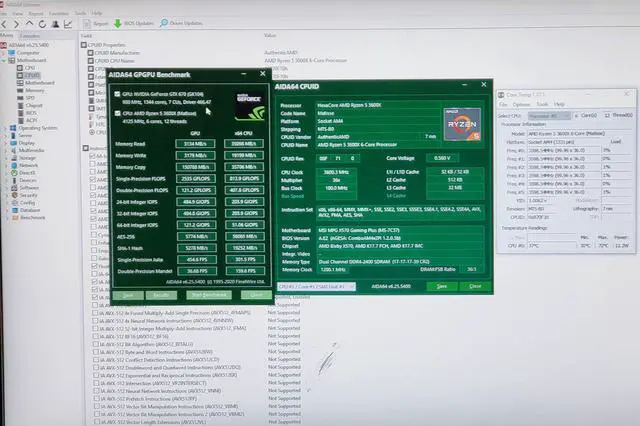Screen dimensions: 640x426
Task: Click the Refresh icon in AIDA64 toolbar
Action: 42,24
